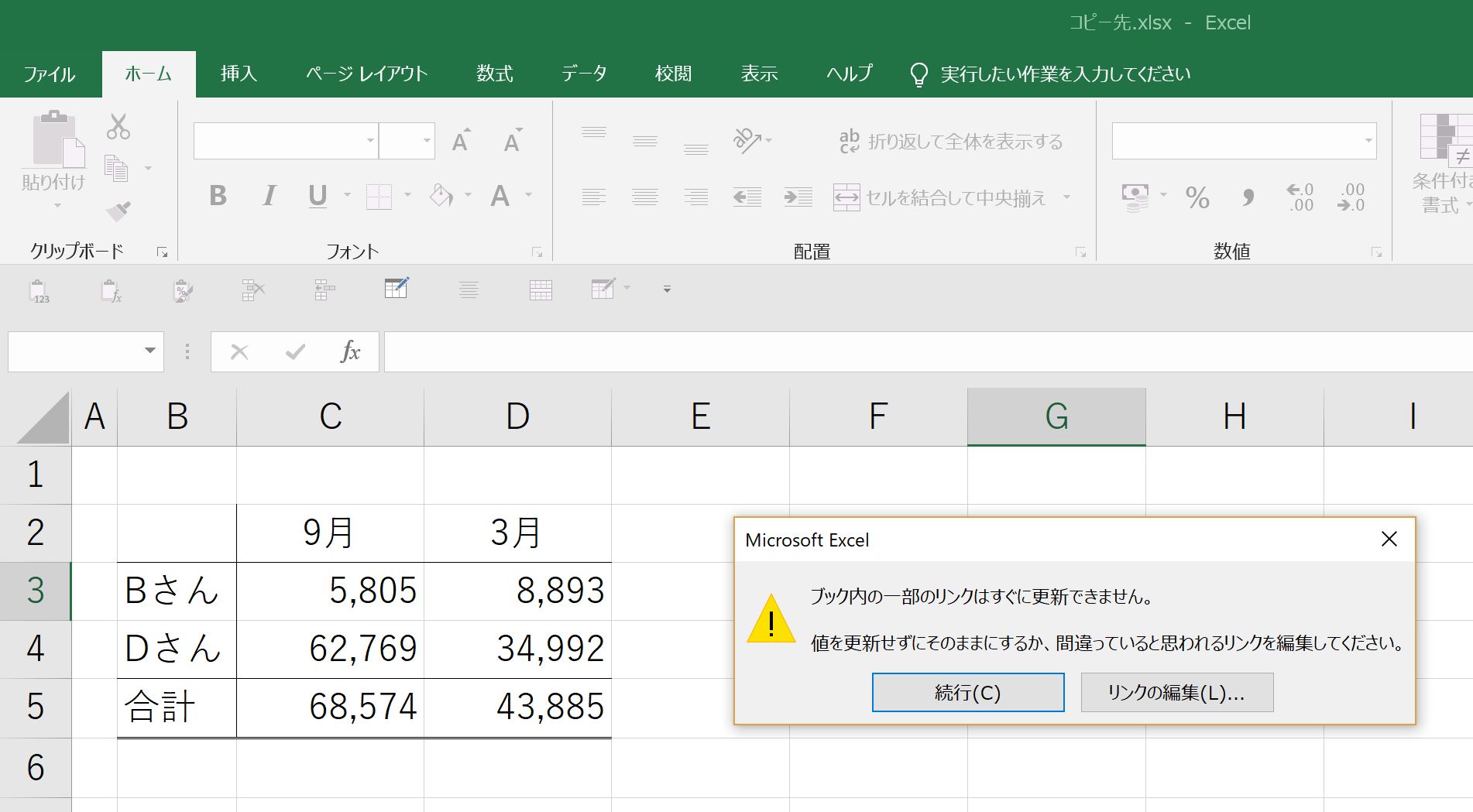This screenshot has height=812, width=1473.
Task: Click the Cut scissors icon
Action: [118, 126]
